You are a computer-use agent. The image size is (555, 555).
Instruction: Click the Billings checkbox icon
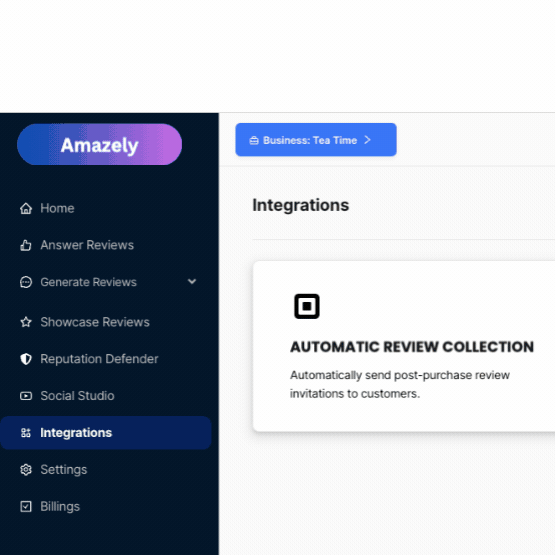pos(26,507)
